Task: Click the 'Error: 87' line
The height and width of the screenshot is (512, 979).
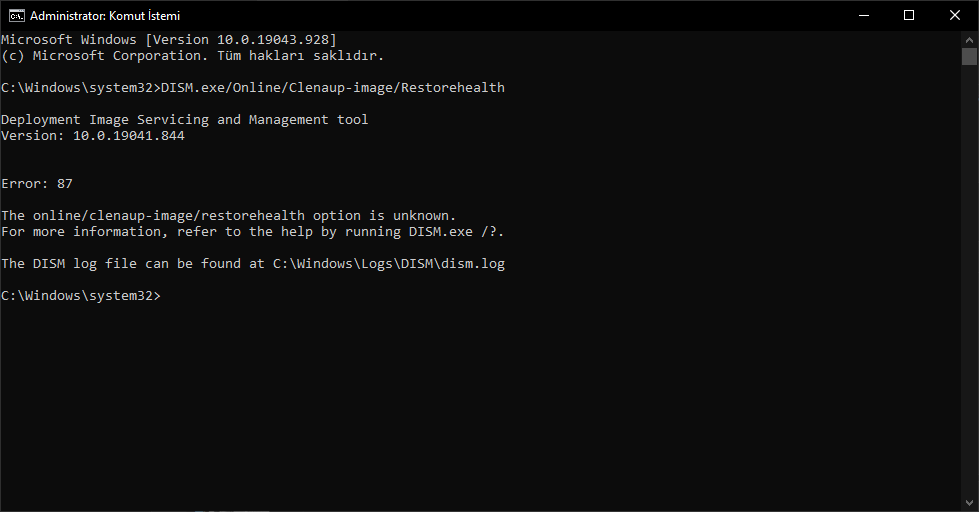Action: point(37,184)
